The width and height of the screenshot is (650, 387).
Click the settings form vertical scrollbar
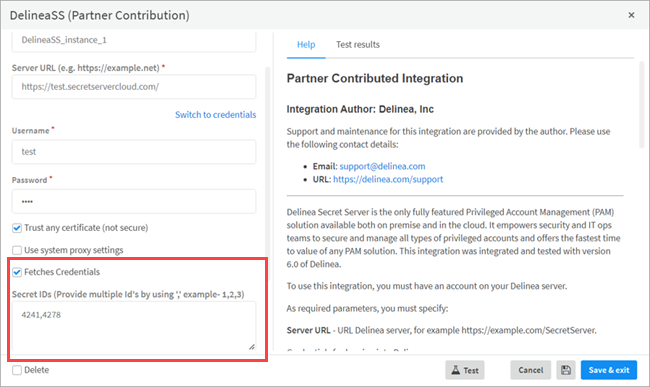[267, 174]
